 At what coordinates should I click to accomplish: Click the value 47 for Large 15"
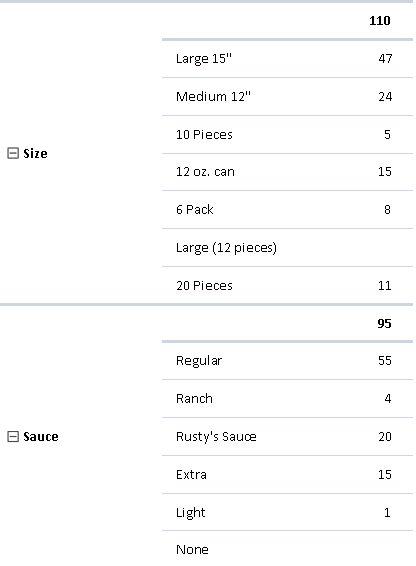click(385, 58)
